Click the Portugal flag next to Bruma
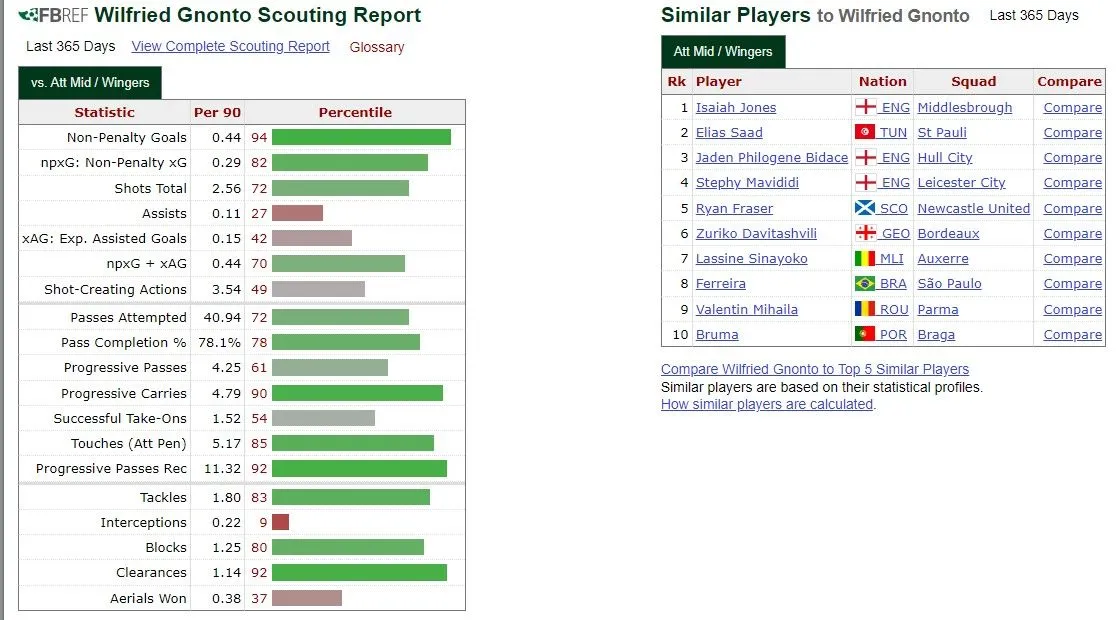 [x=865, y=334]
